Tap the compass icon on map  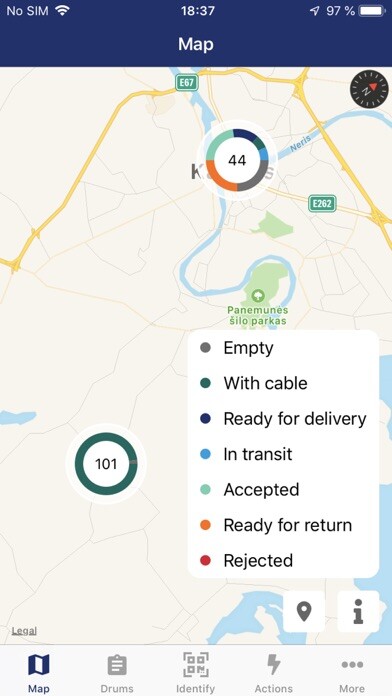[369, 89]
